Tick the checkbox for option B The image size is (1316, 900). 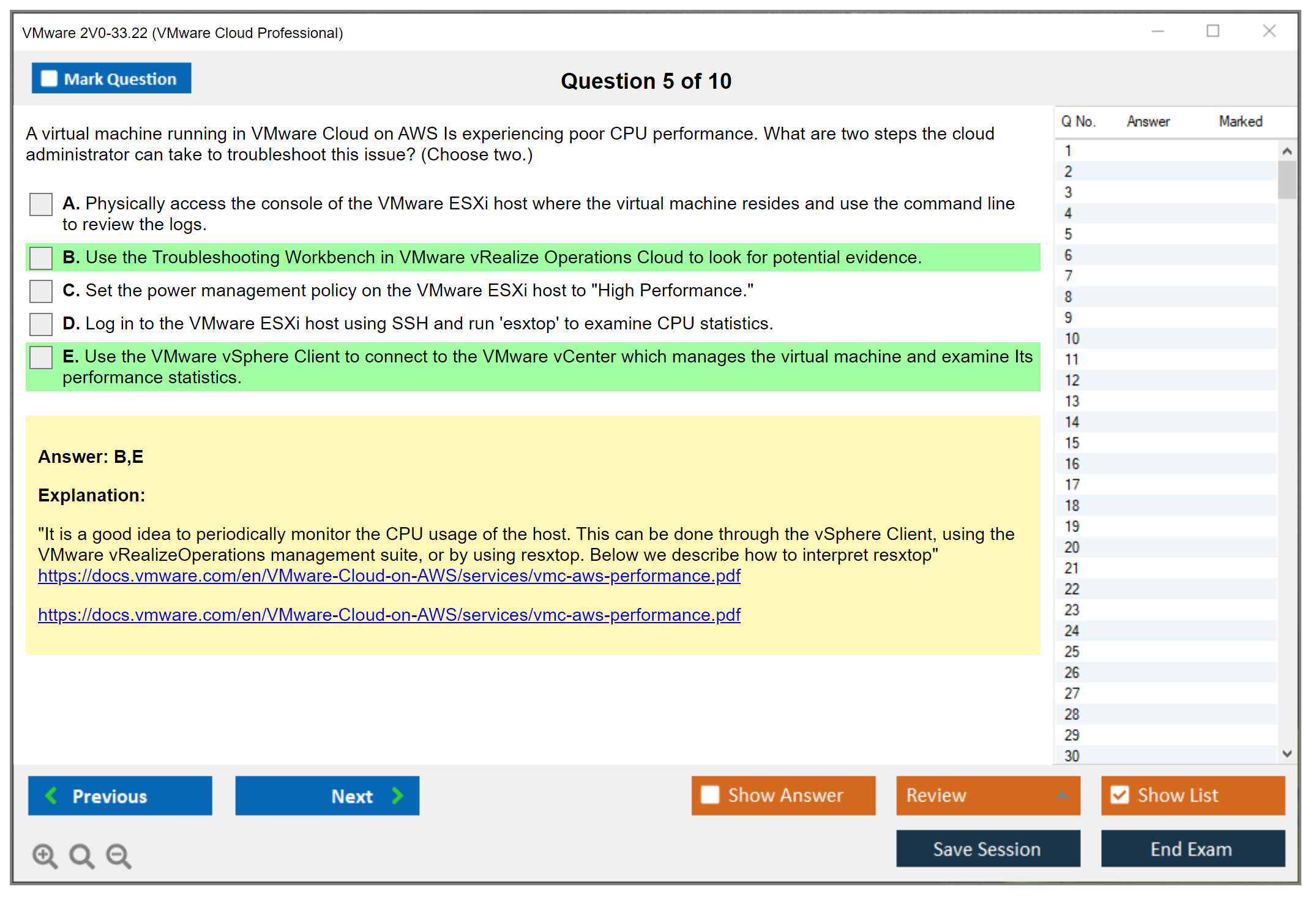coord(41,258)
